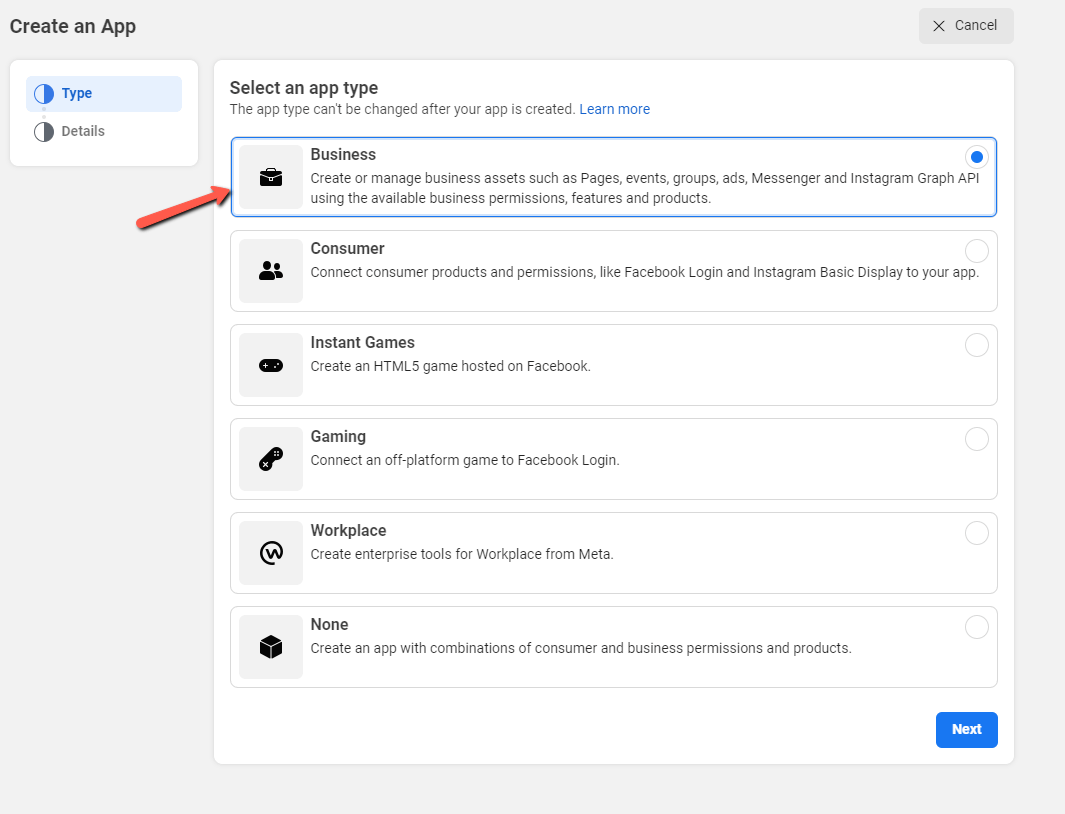Pick the Gaming radio button

pyautogui.click(x=976, y=439)
